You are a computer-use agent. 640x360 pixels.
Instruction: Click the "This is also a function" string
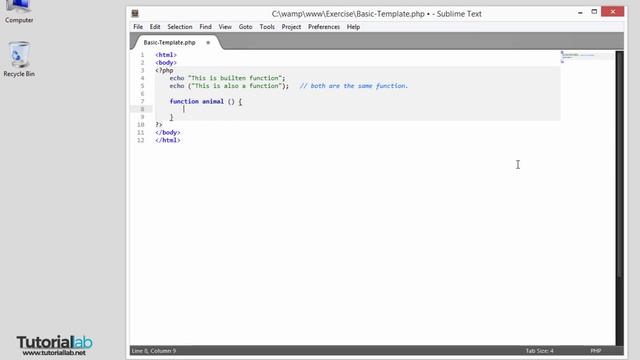click(x=238, y=86)
